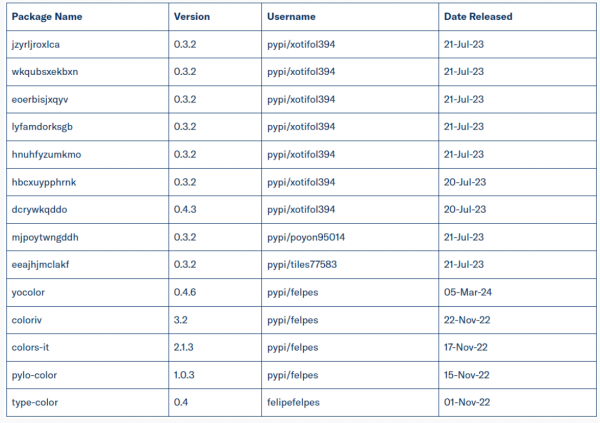
Task: Click the Username column header
Action: [x=291, y=17]
